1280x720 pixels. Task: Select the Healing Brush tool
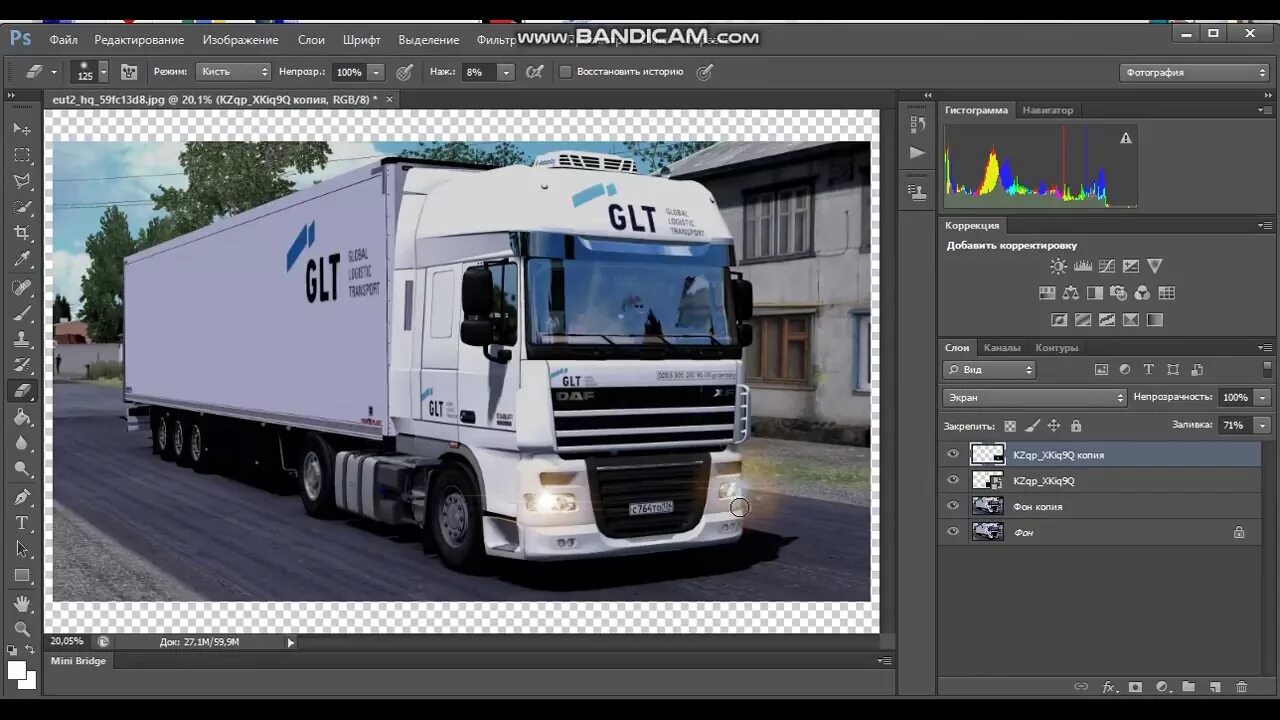(22, 287)
